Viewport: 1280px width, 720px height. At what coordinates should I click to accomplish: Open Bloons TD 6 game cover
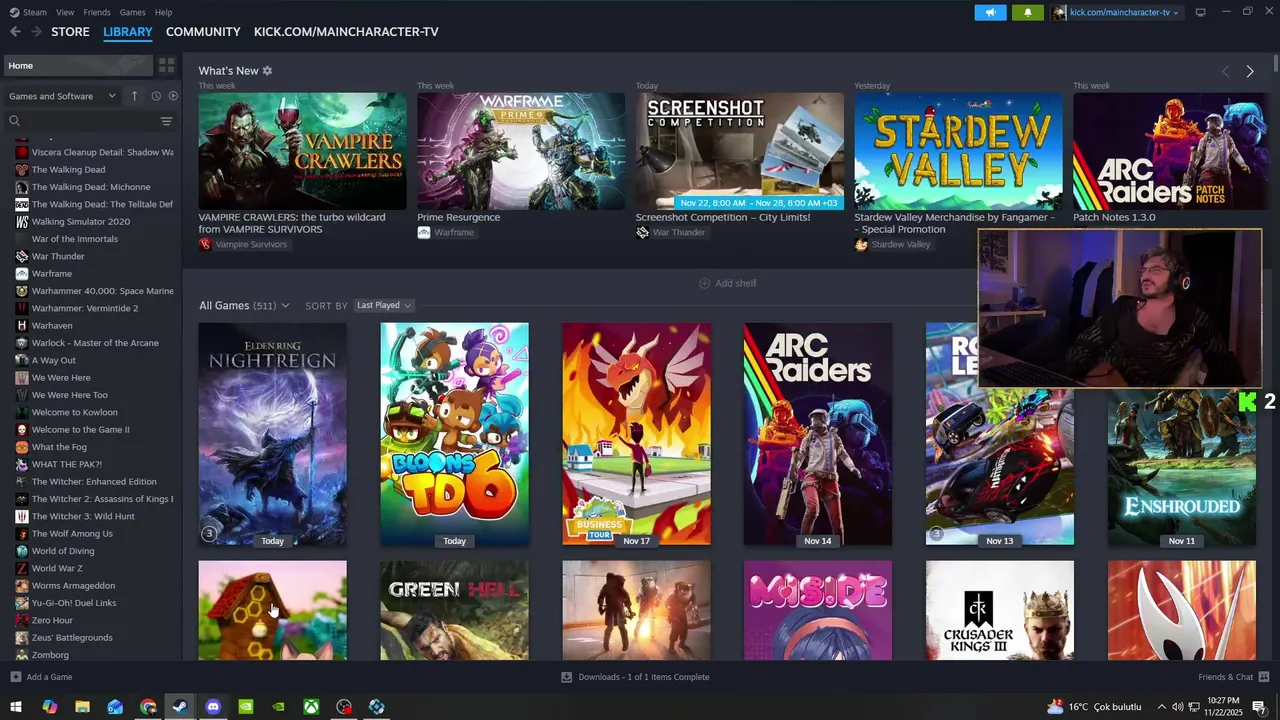click(454, 434)
